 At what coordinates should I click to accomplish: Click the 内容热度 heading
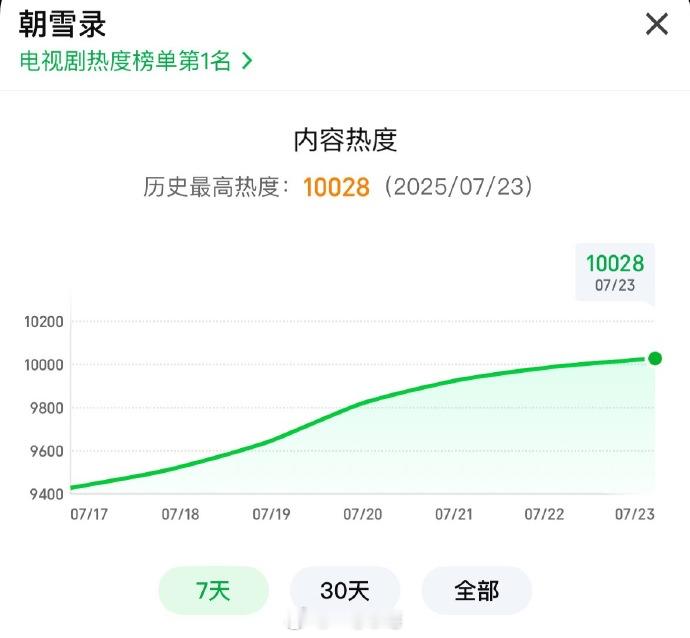pyautogui.click(x=345, y=140)
